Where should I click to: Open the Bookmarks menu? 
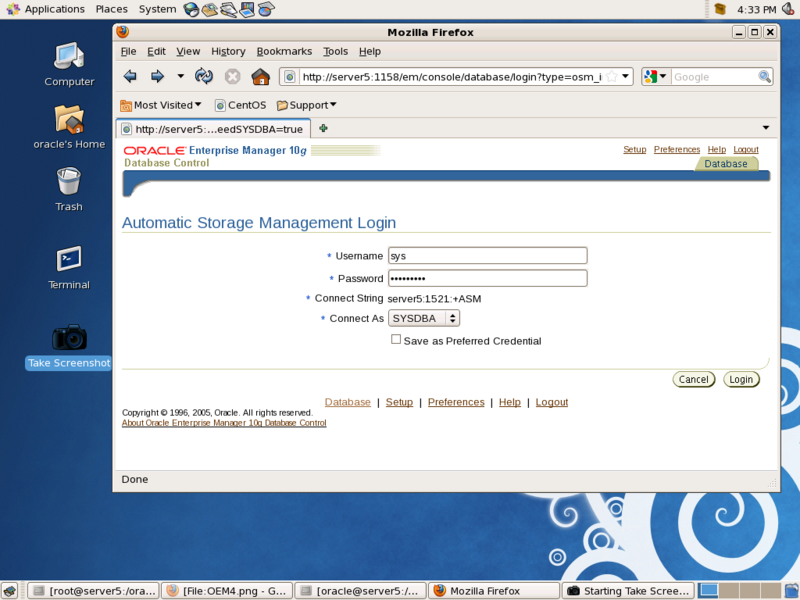(284, 52)
